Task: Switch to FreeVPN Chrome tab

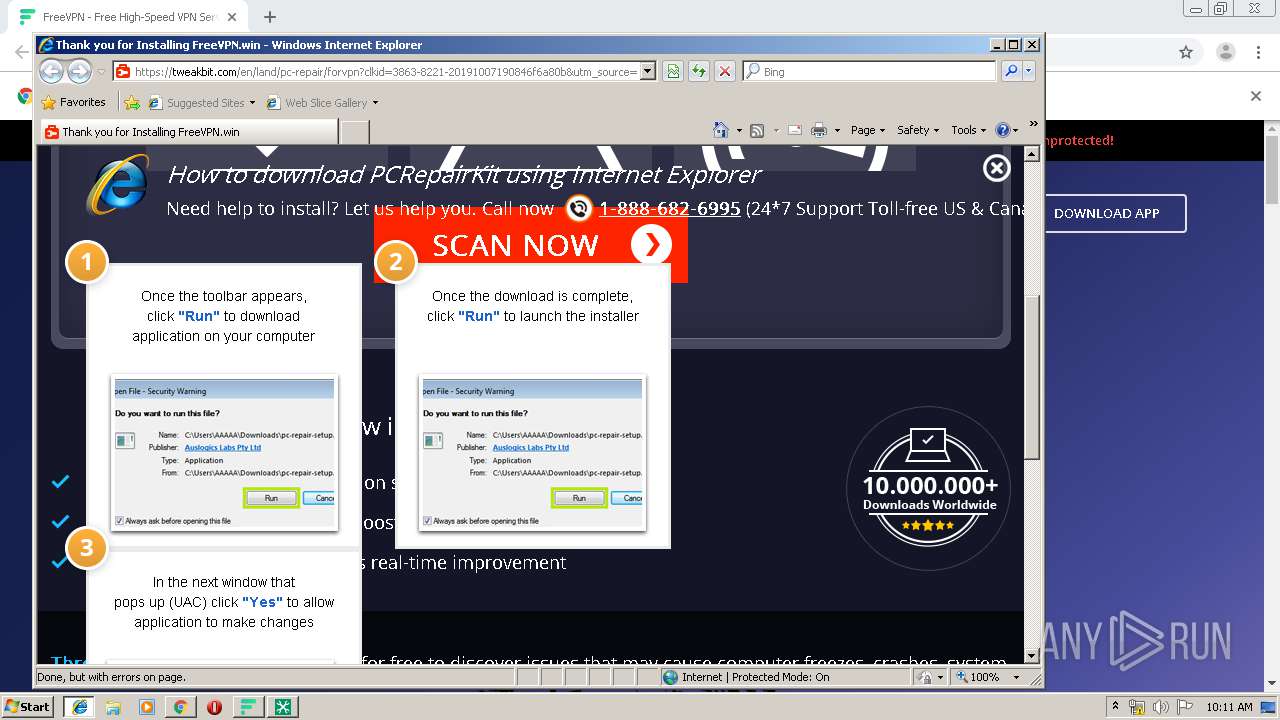Action: 129,17
